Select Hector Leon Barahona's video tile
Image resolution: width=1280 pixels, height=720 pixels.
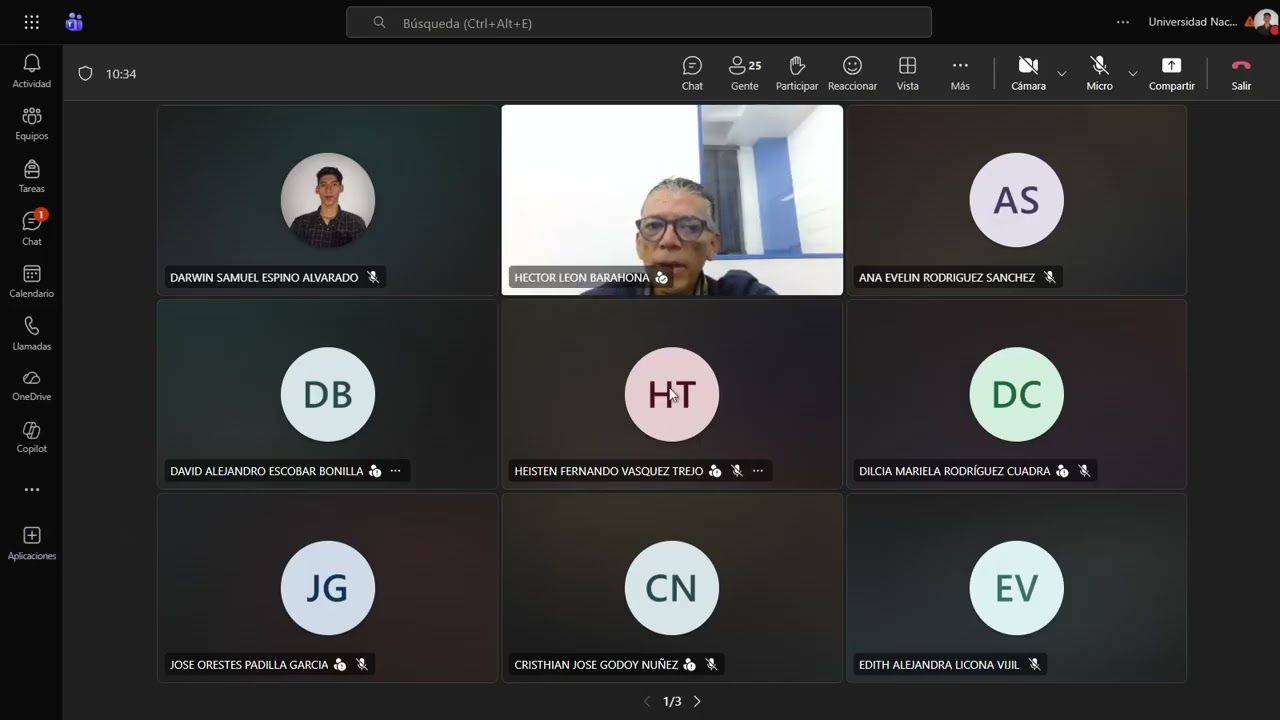672,200
